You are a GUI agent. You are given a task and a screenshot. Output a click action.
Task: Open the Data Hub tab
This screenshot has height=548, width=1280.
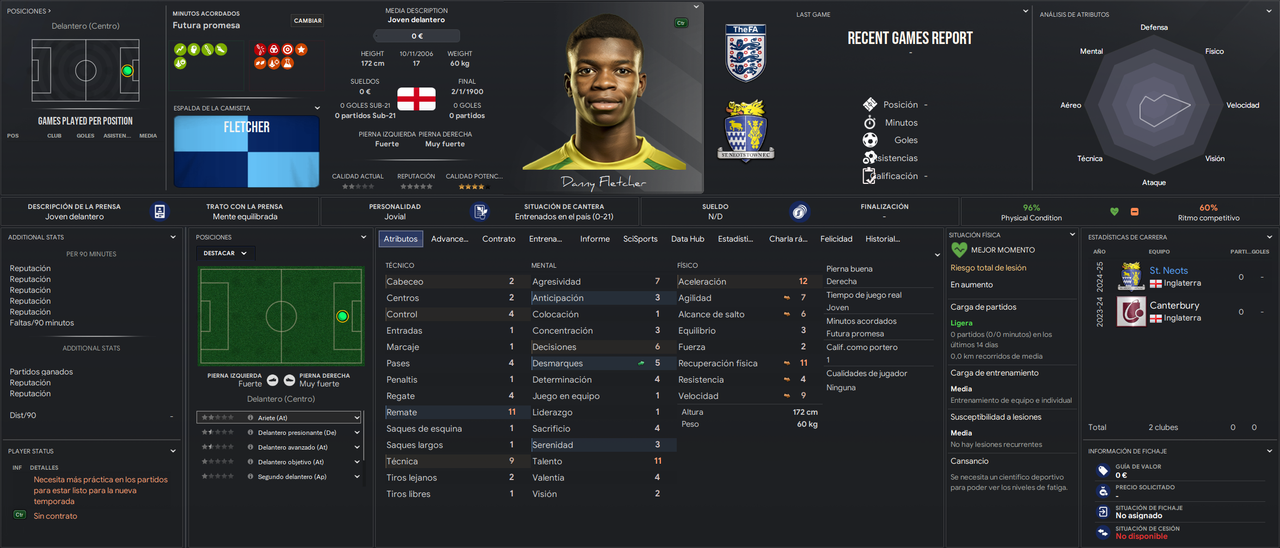click(x=687, y=239)
